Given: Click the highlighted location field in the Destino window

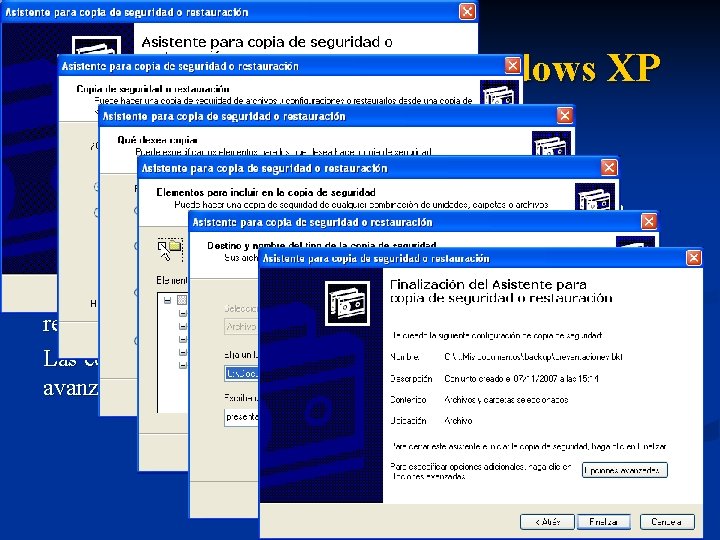Looking at the screenshot, I should coord(242,373).
